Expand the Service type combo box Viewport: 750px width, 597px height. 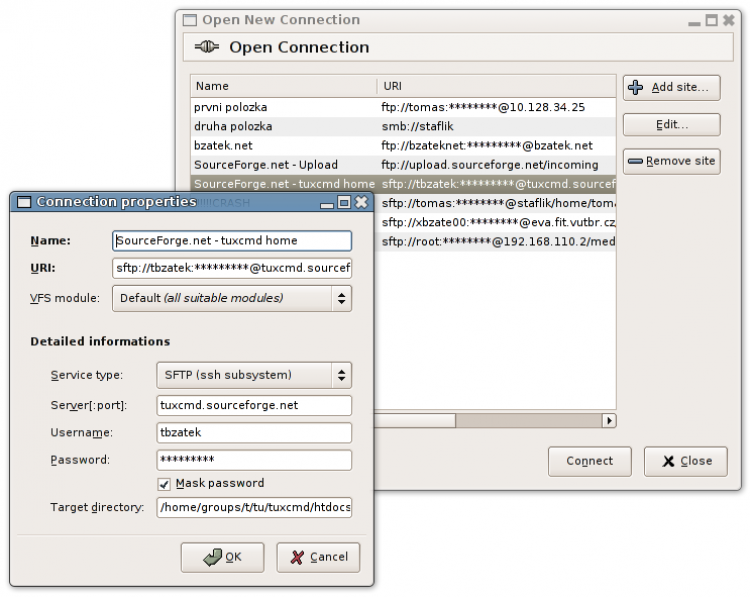click(254, 375)
